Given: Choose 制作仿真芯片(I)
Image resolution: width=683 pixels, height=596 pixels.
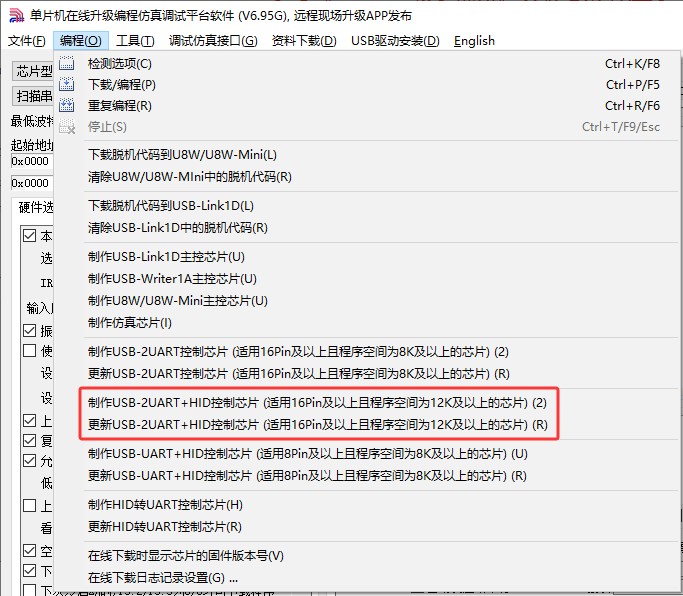Looking at the screenshot, I should pos(368,323).
